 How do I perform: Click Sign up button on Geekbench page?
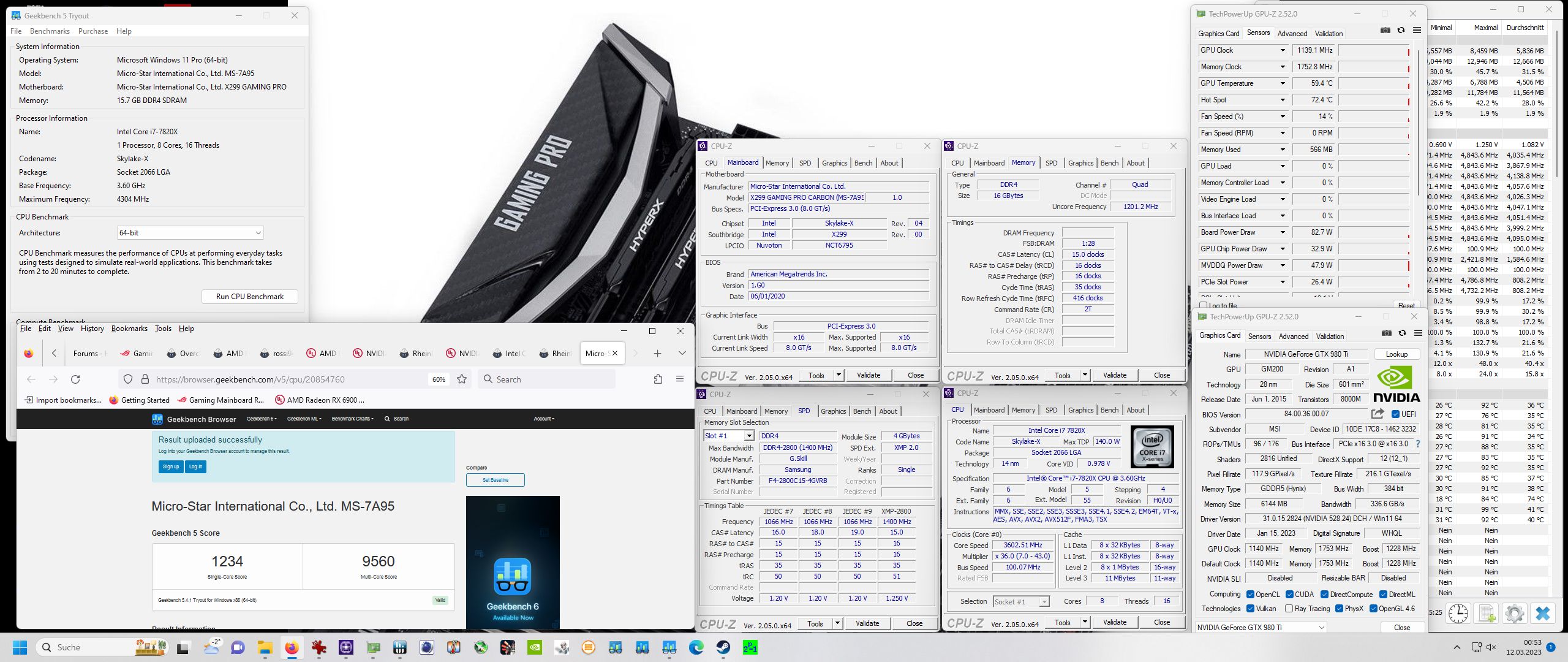[x=171, y=466]
